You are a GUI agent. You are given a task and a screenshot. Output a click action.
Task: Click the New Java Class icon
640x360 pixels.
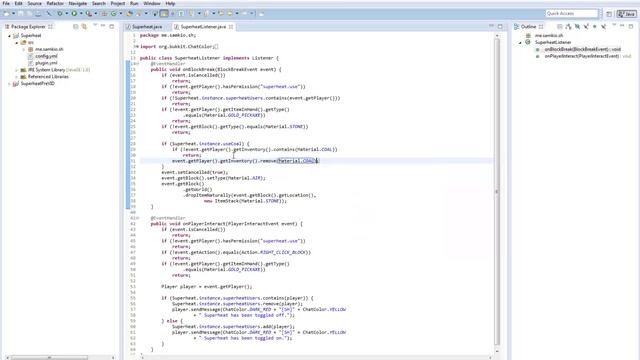pos(113,13)
